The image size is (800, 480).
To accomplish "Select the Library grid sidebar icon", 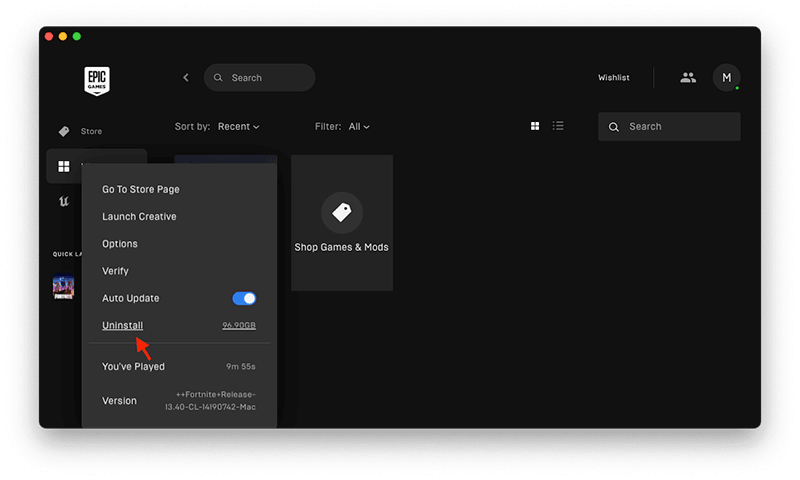I will point(64,166).
